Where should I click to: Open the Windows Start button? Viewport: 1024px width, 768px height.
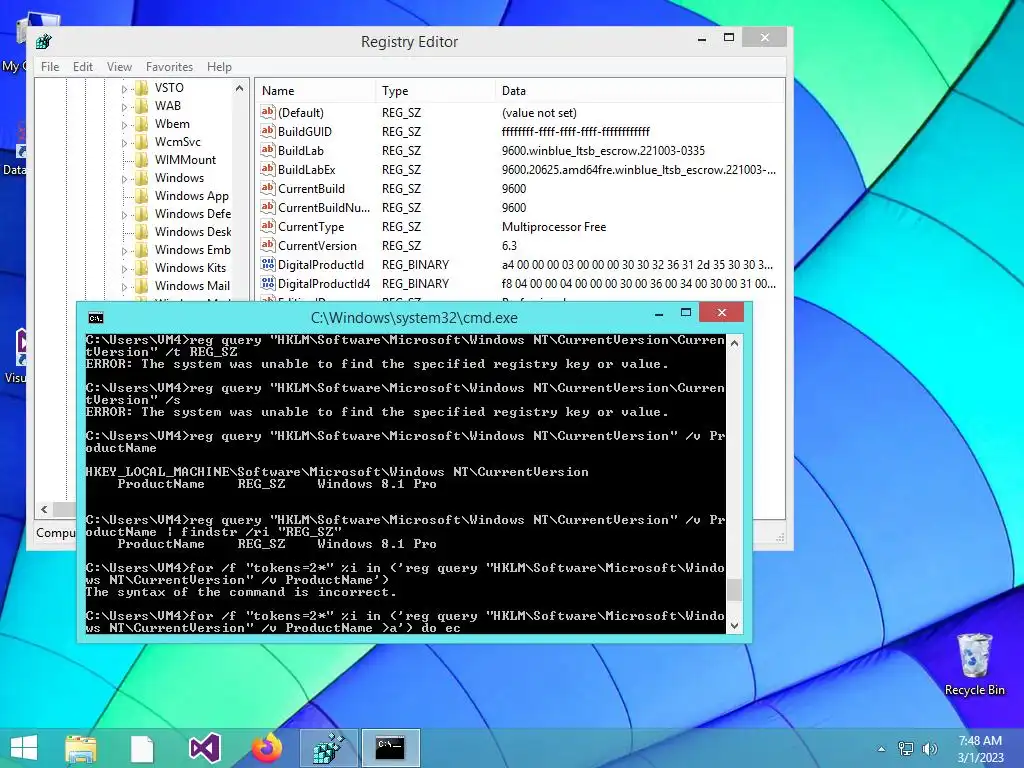(x=24, y=748)
